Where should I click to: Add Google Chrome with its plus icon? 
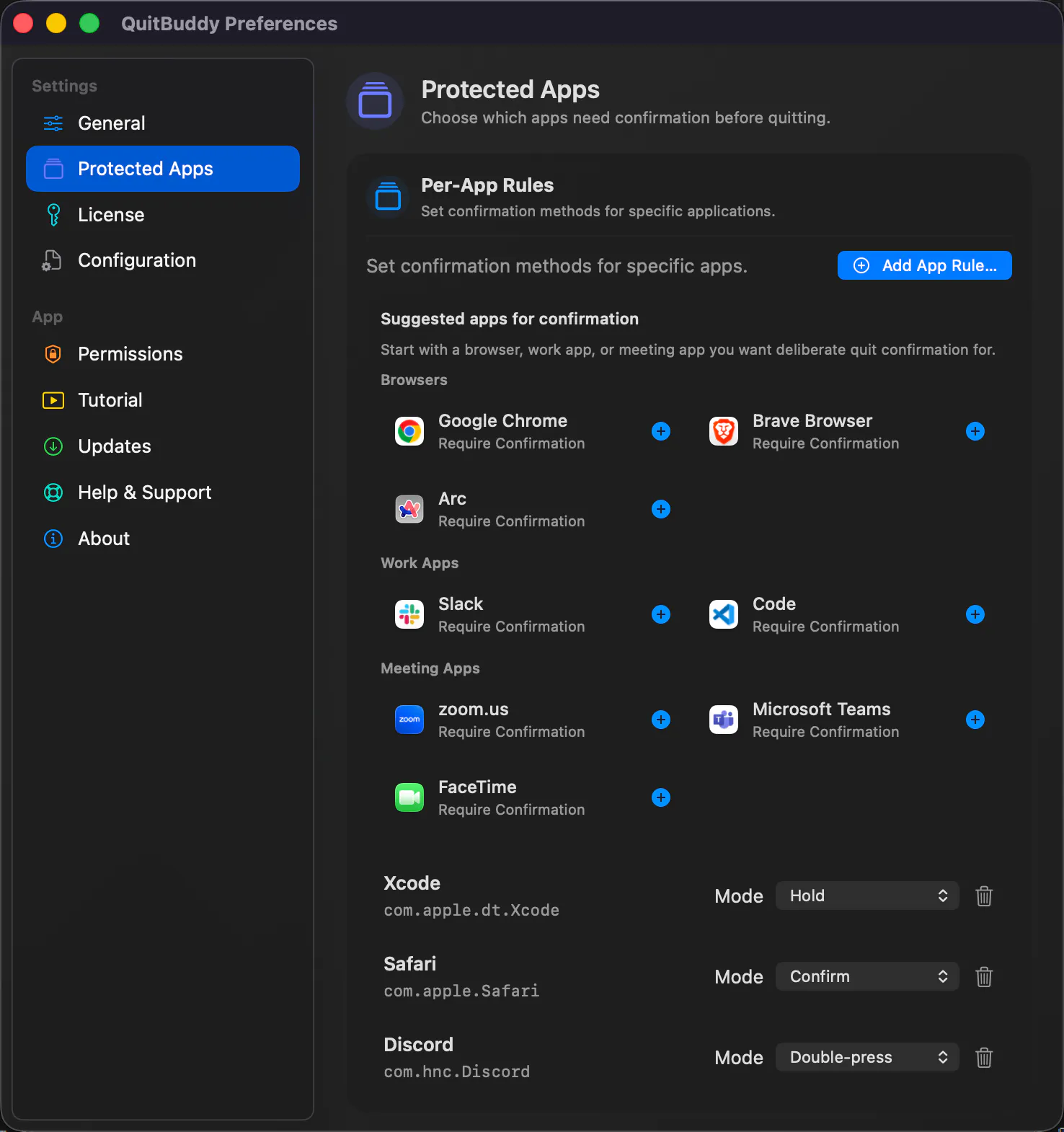click(661, 431)
